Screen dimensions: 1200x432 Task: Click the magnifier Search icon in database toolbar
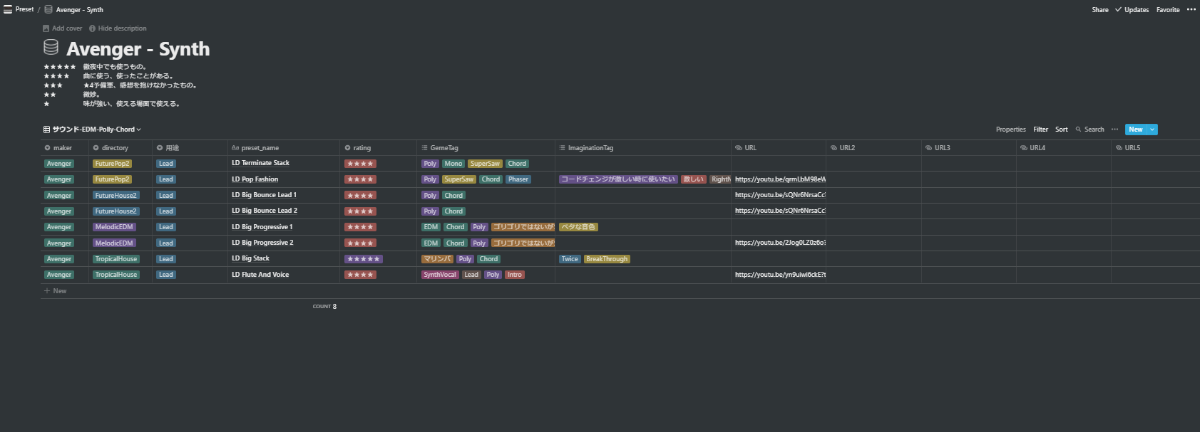(1079, 129)
